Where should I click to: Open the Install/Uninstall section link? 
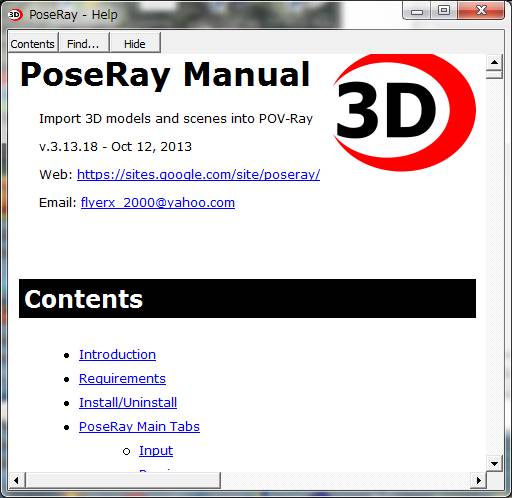pyautogui.click(x=128, y=402)
